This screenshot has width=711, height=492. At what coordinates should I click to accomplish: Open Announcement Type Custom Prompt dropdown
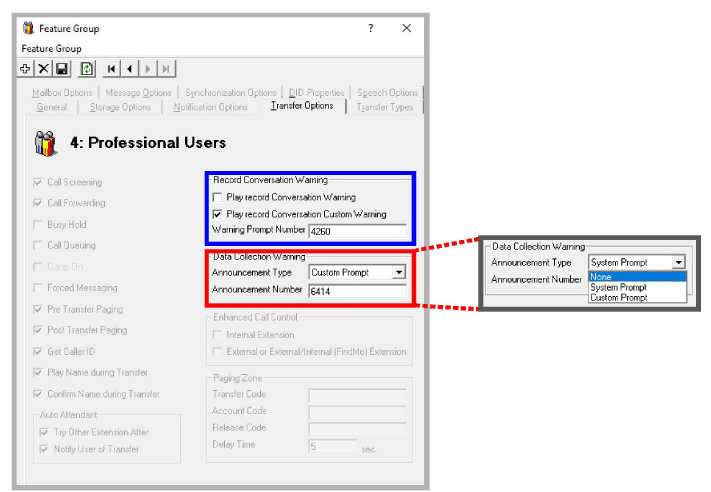point(399,273)
